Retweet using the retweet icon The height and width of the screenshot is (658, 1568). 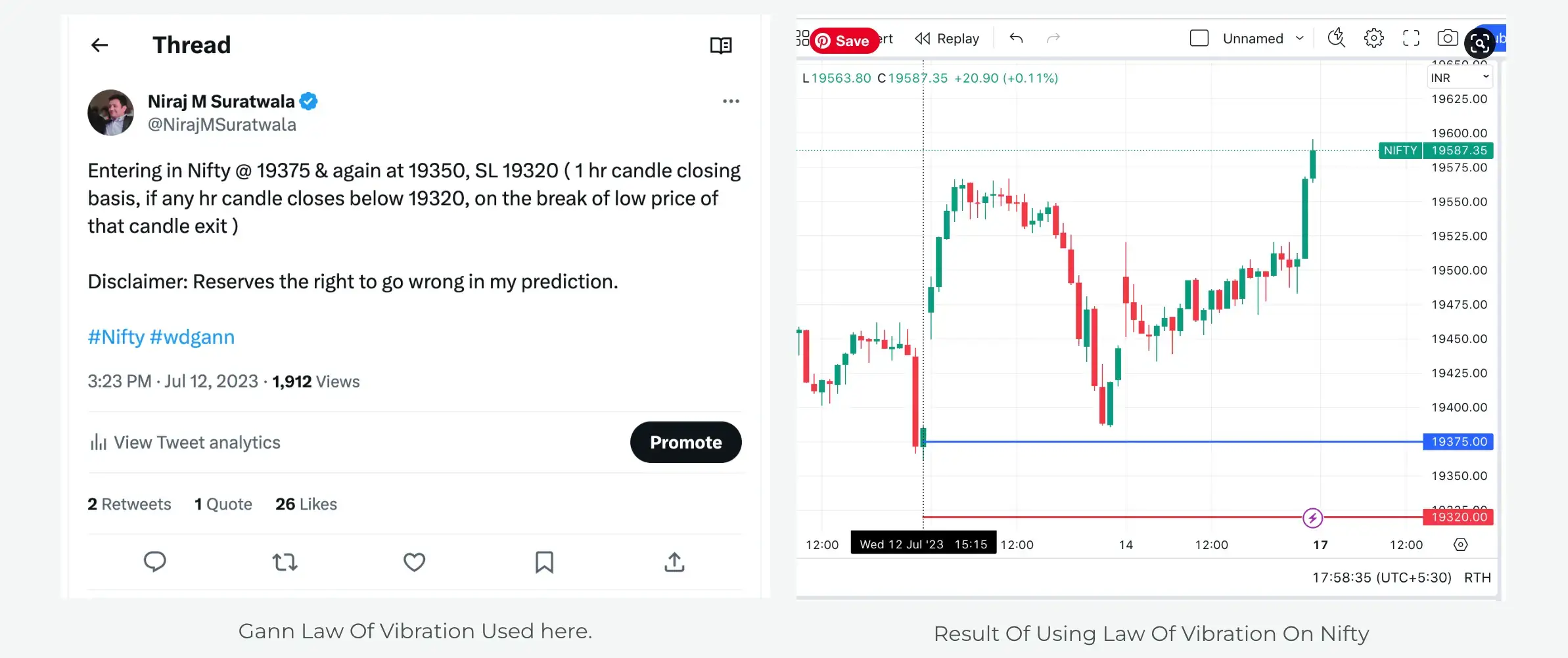pyautogui.click(x=284, y=562)
